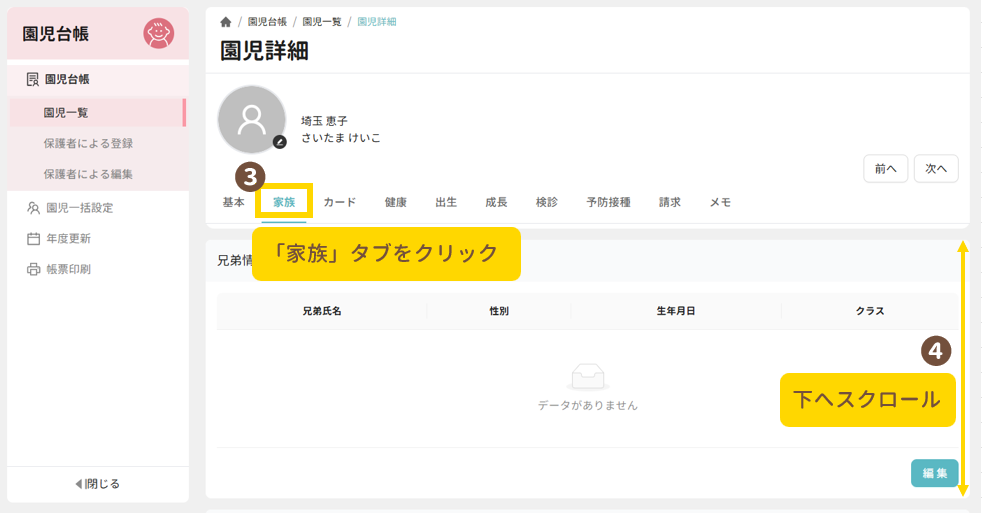Image resolution: width=982 pixels, height=513 pixels.
Task: Click the smiling child logo icon
Action: [158, 34]
